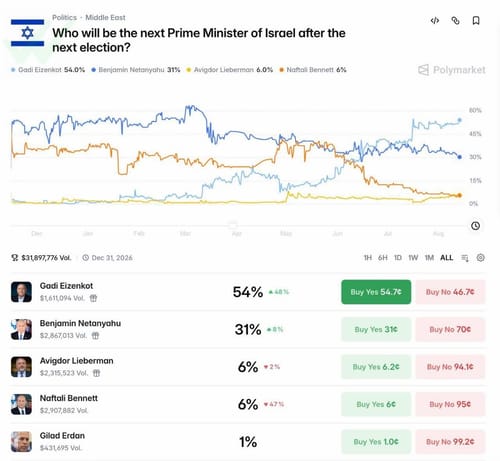Click Naftali Bennett's profile thumbnail
This screenshot has height=461, width=500.
click(x=21, y=404)
